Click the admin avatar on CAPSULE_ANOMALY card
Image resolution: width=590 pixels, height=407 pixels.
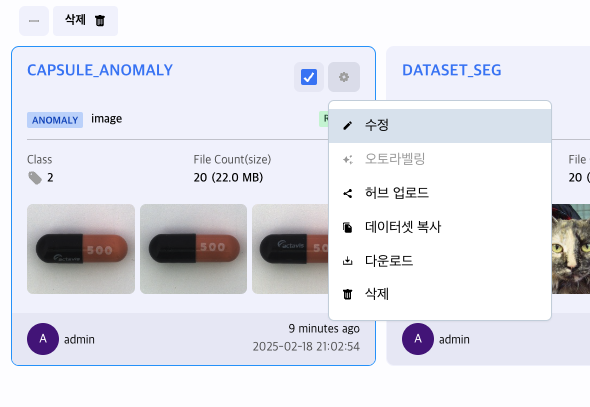43,339
